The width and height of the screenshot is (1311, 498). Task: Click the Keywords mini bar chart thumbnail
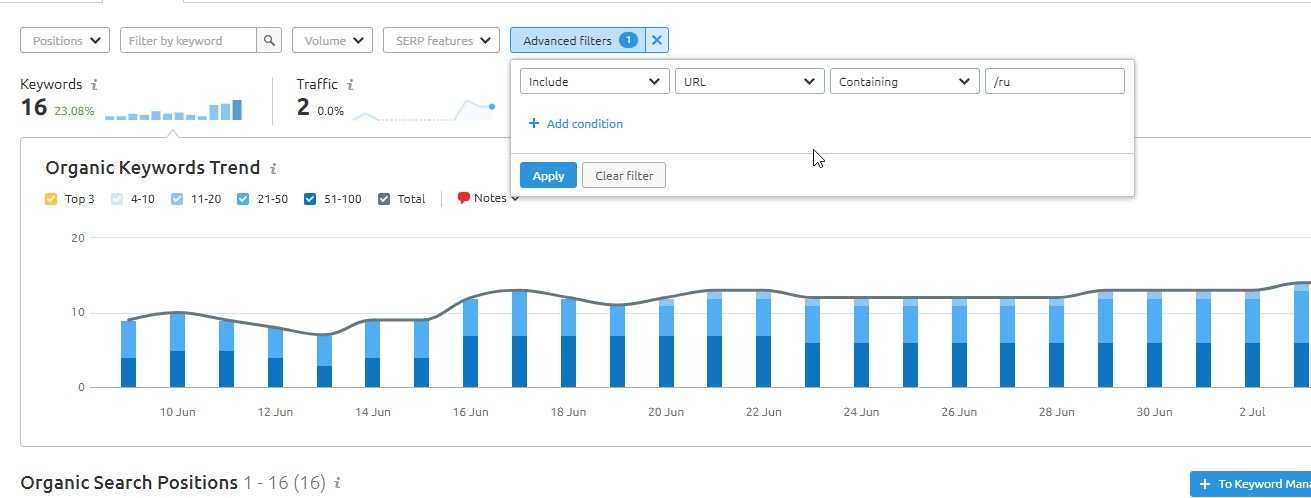(173, 110)
